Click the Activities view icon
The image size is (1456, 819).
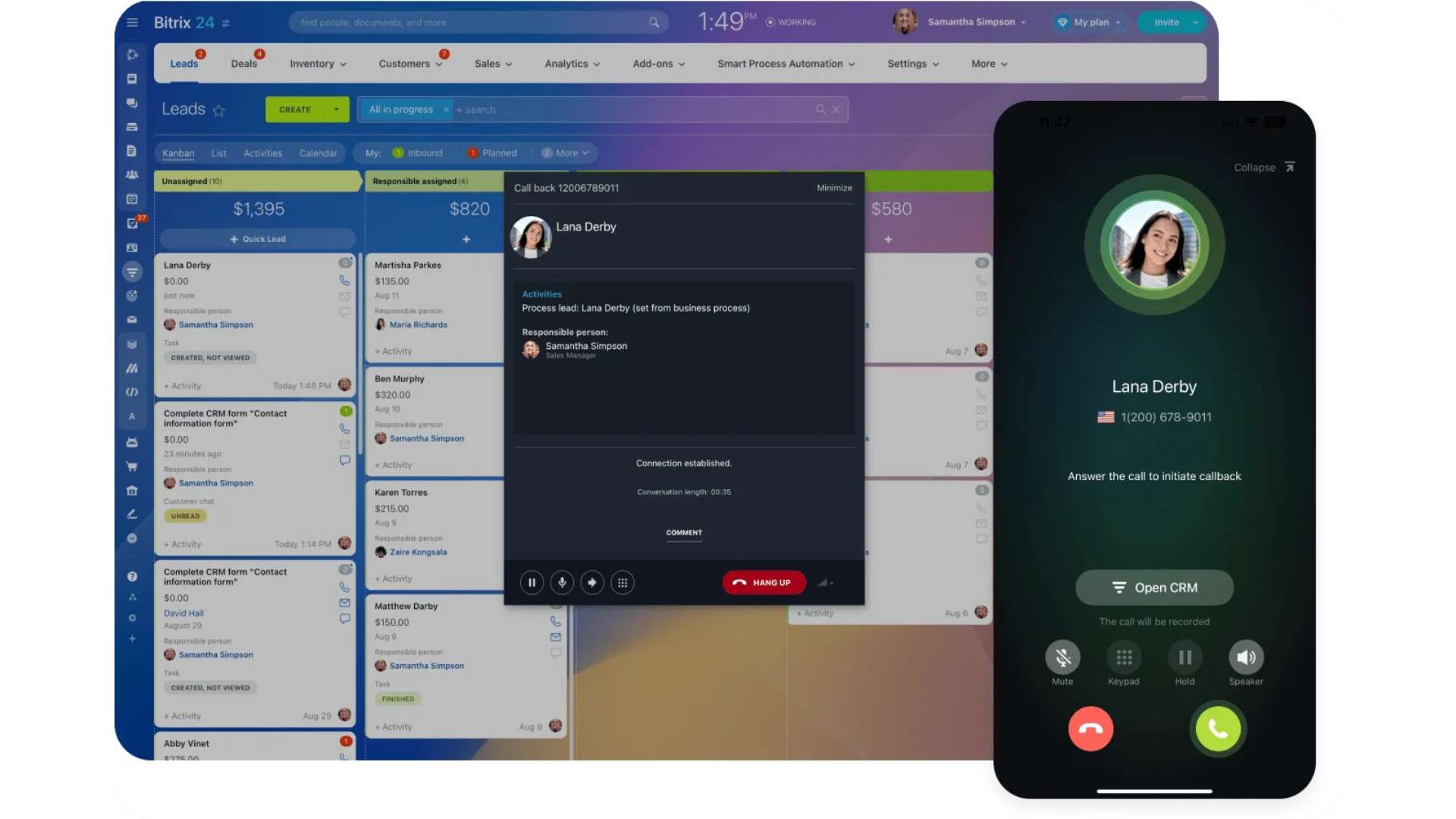262,152
